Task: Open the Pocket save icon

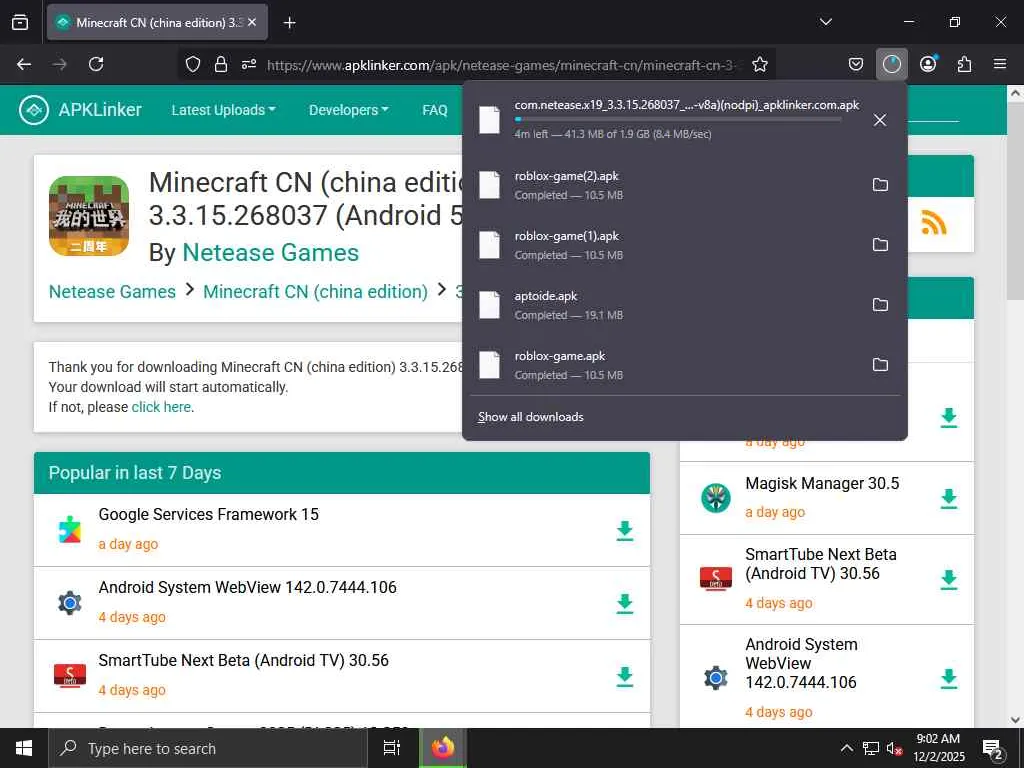Action: click(x=856, y=64)
